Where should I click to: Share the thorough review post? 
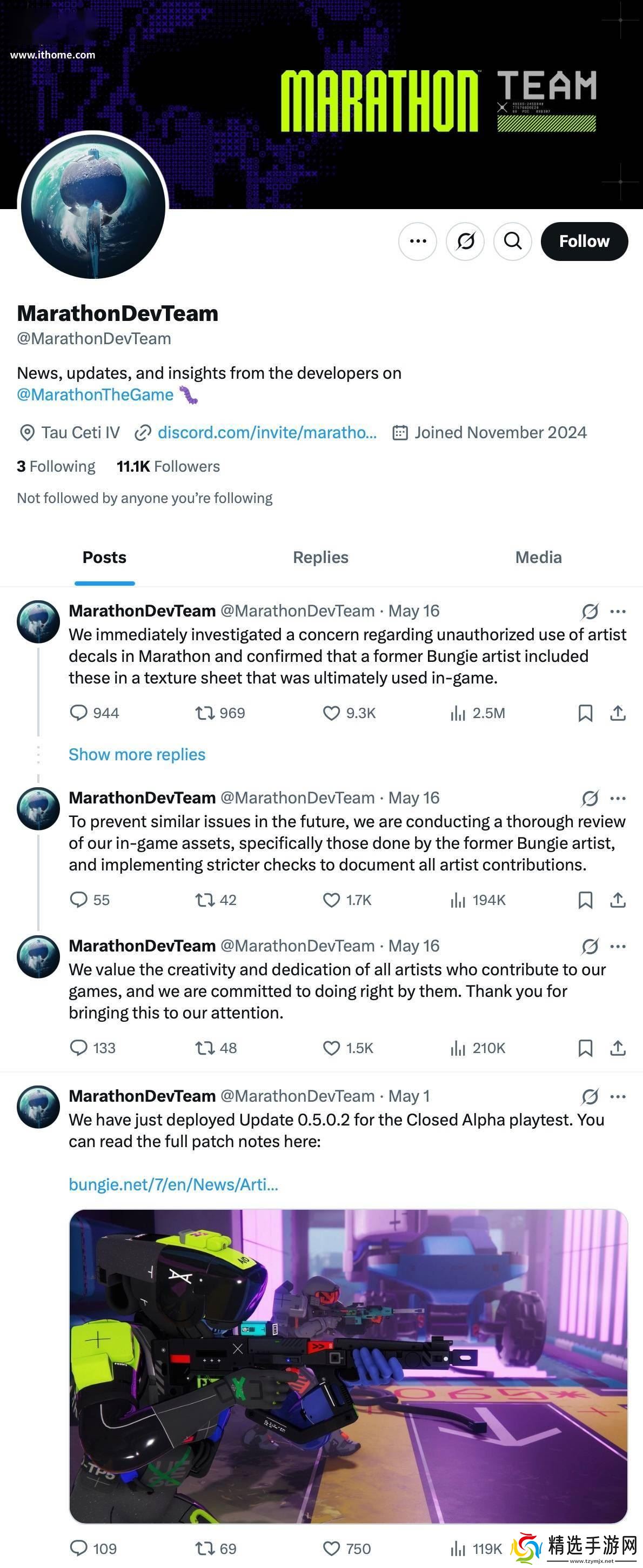click(618, 900)
